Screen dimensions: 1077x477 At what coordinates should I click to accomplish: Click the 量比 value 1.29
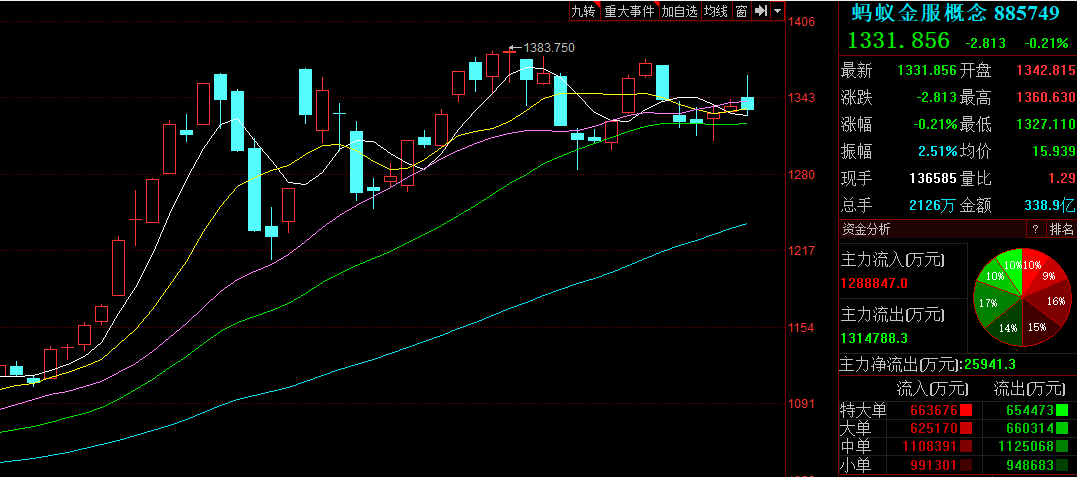coord(1060,178)
